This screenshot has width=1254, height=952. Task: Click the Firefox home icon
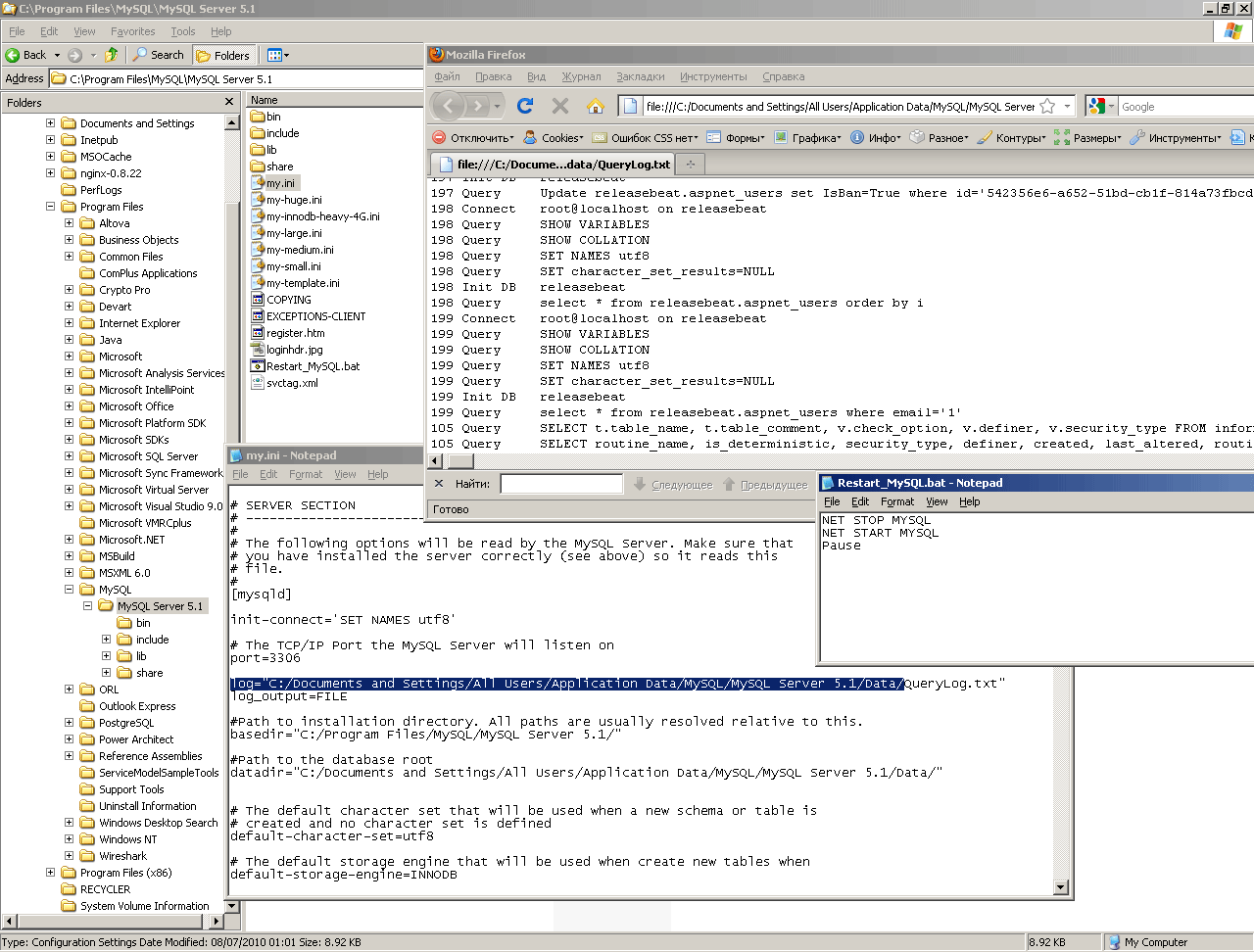[x=595, y=106]
